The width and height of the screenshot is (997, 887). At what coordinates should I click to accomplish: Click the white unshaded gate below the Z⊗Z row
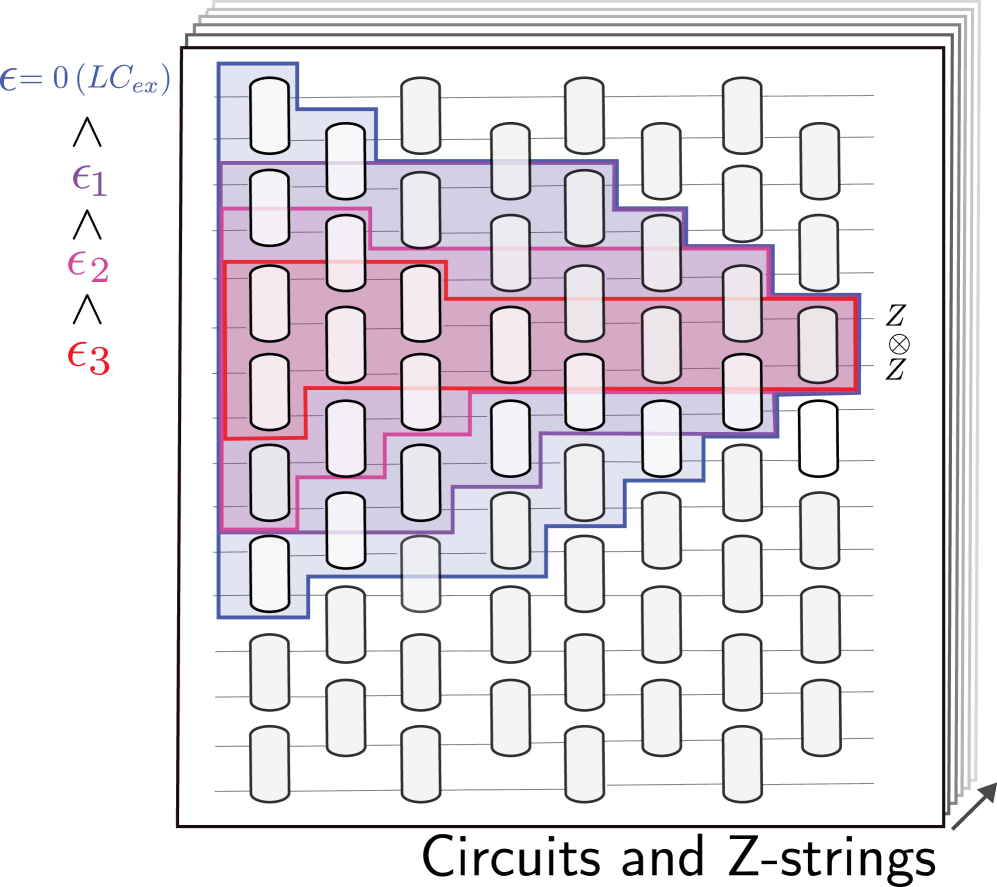coord(818,439)
